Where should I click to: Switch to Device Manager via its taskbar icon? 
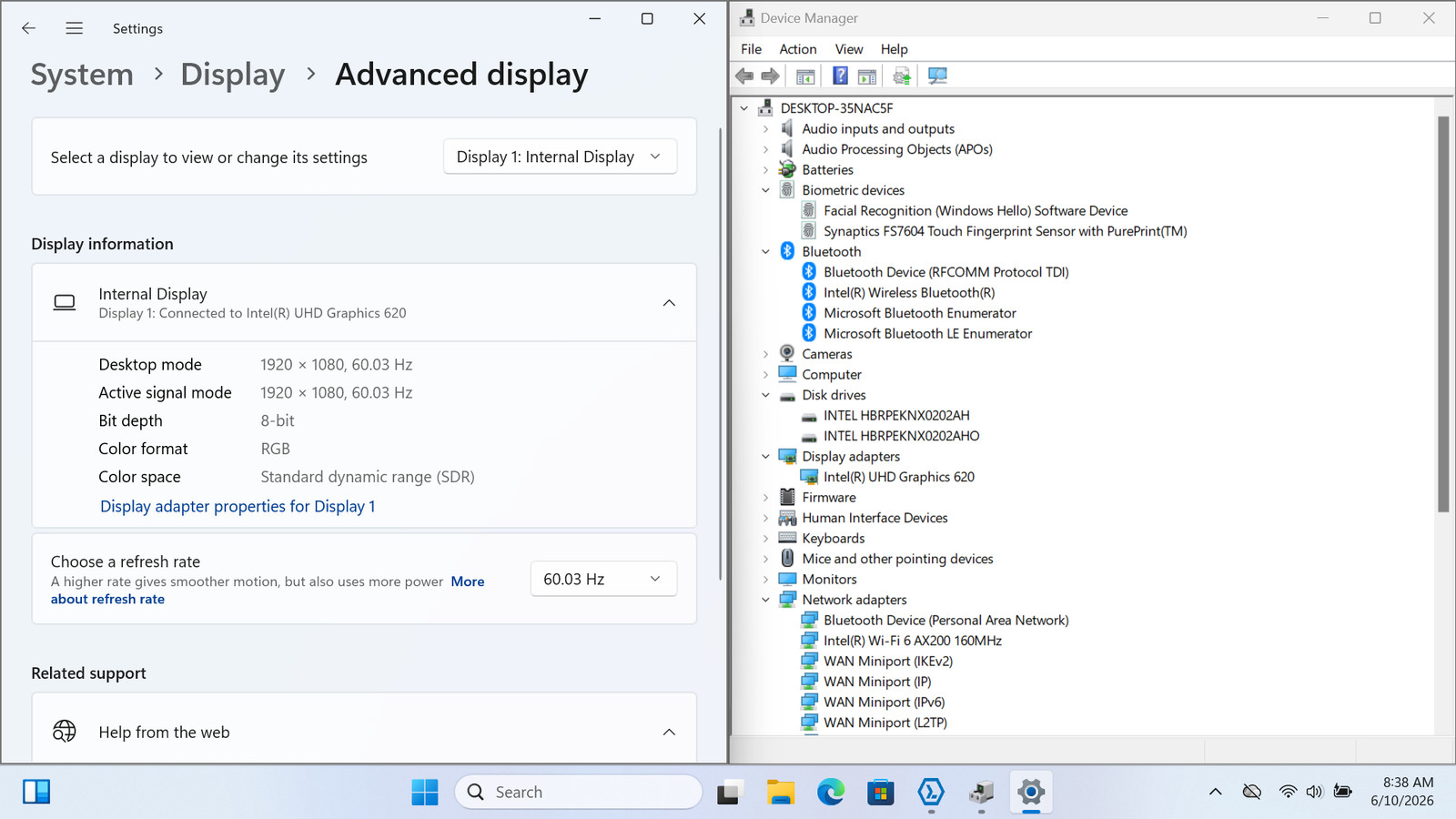click(x=981, y=792)
